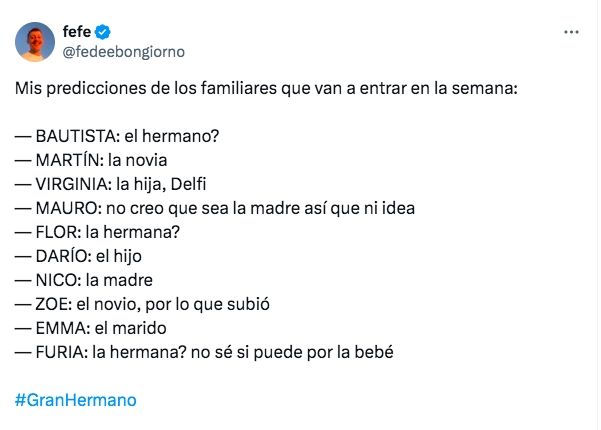Click the display name fefe
This screenshot has height=430, width=601.
click(79, 32)
